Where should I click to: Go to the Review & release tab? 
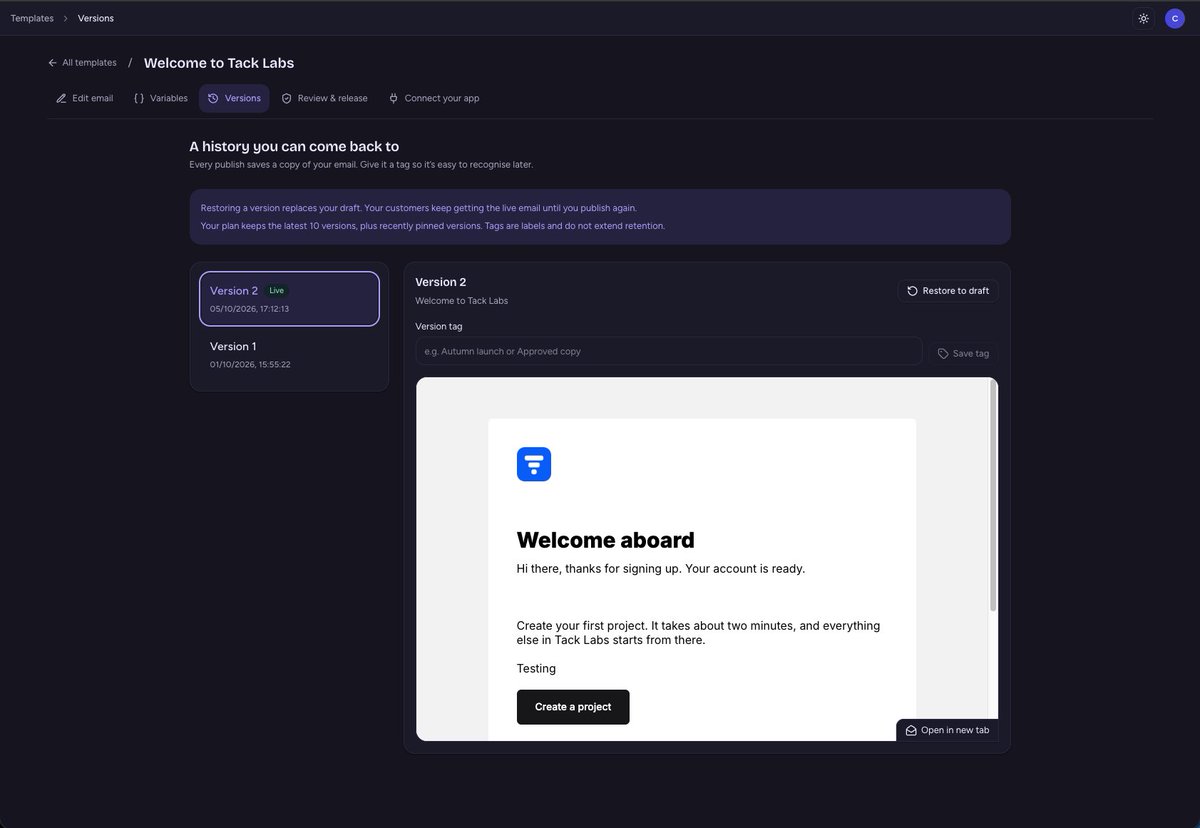(x=324, y=99)
